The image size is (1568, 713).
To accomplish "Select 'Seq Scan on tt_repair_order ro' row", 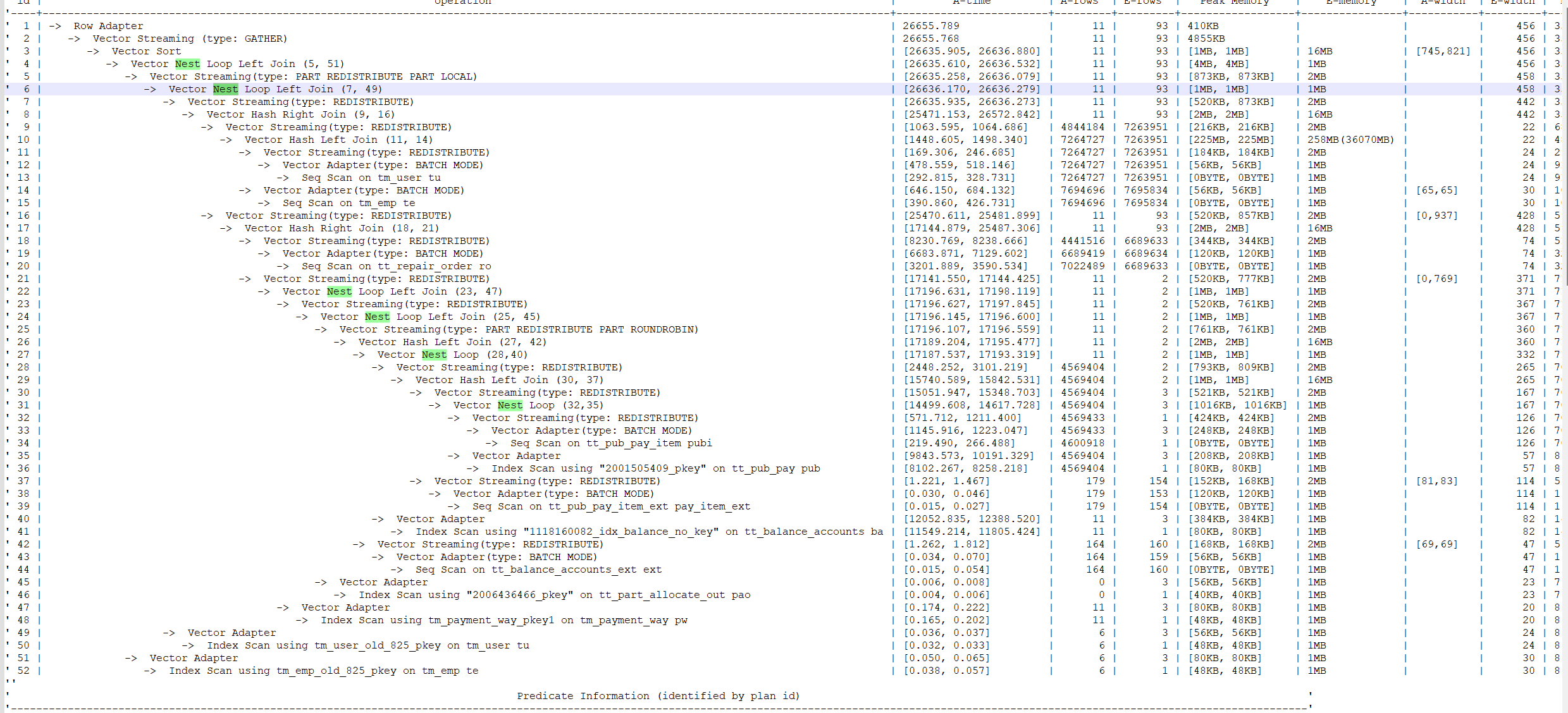I will click(396, 266).
